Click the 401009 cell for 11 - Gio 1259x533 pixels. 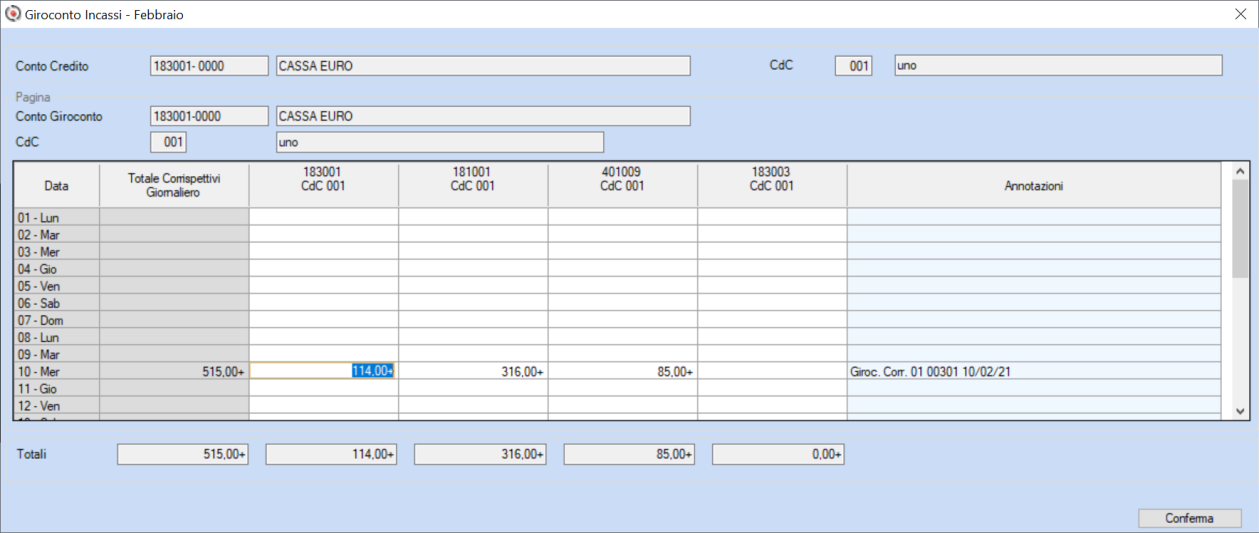tap(622, 388)
